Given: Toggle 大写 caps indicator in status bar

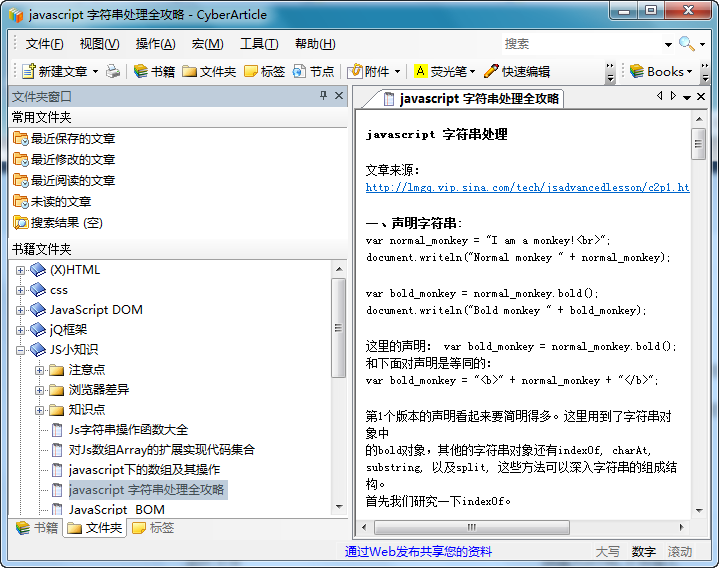Looking at the screenshot, I should 607,551.
